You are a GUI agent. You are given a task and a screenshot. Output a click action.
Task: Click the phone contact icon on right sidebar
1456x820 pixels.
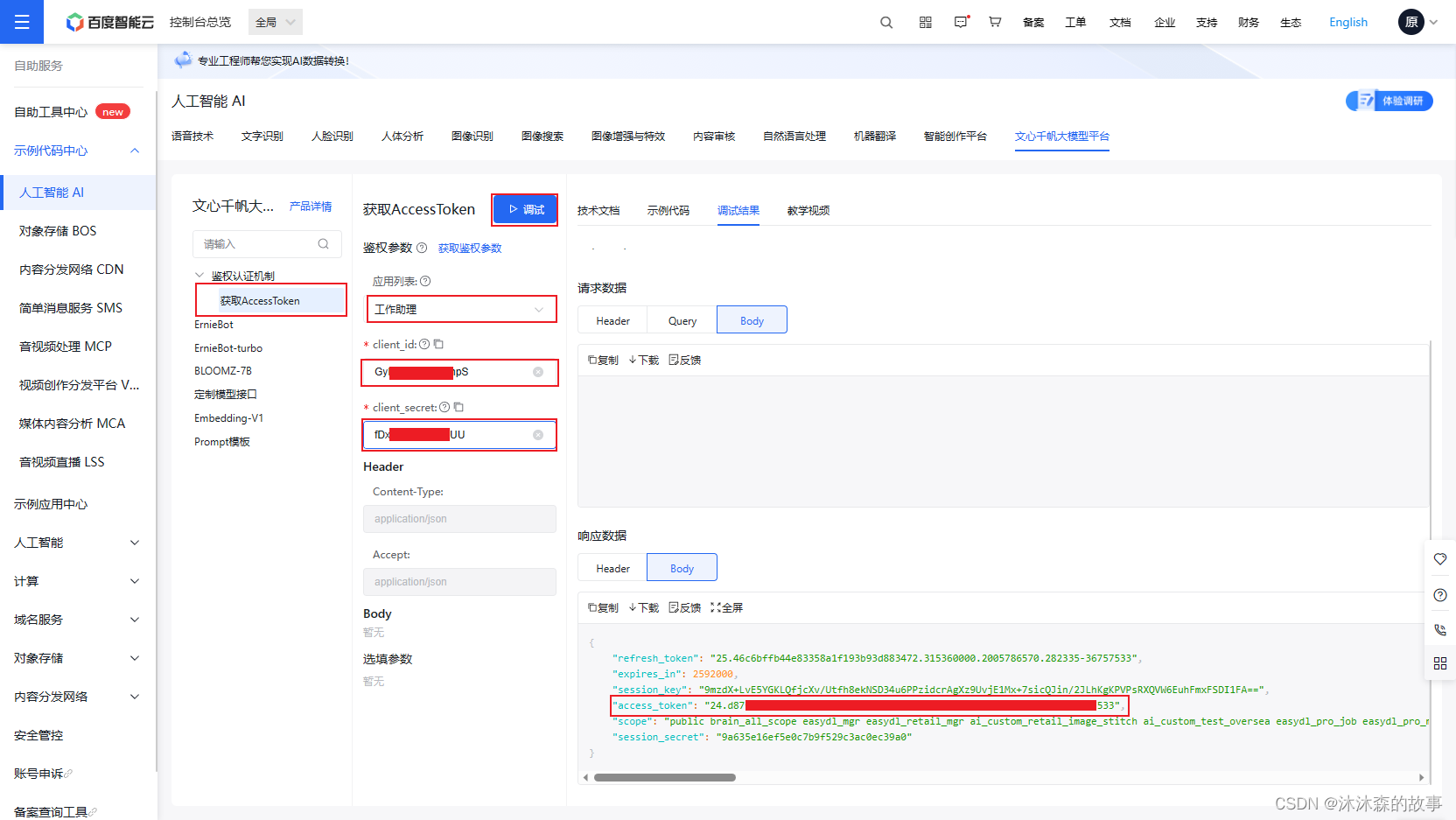(1440, 629)
